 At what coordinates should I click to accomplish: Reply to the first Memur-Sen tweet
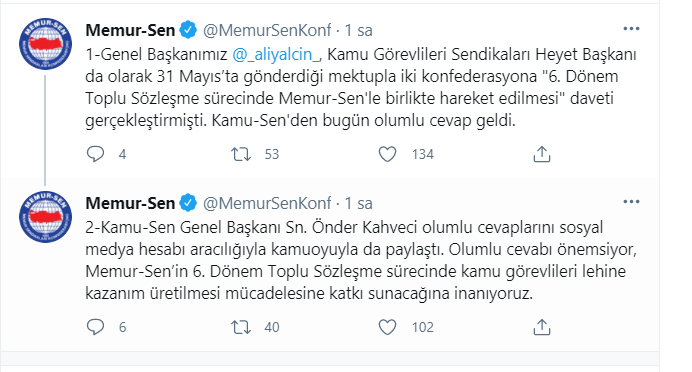coord(95,154)
